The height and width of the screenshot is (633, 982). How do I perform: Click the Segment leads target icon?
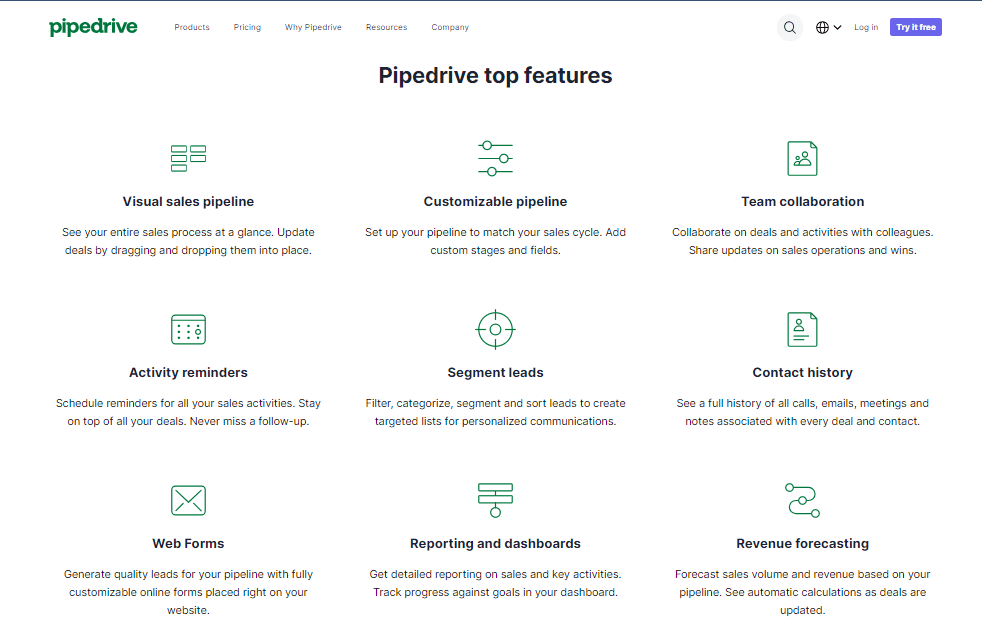(x=495, y=329)
